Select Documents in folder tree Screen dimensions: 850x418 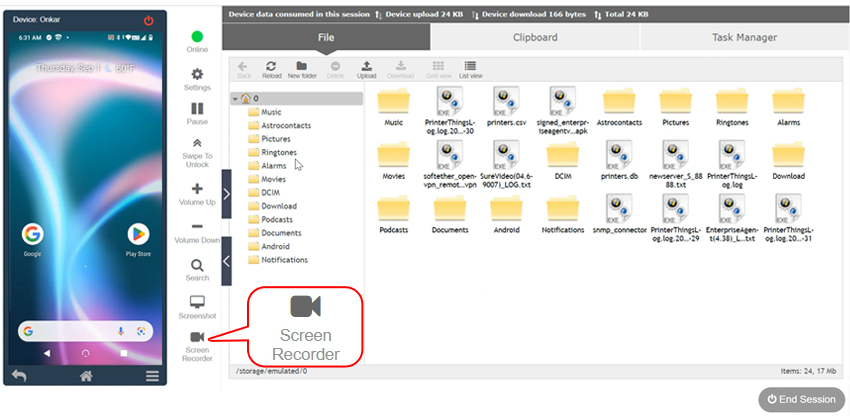(x=281, y=233)
